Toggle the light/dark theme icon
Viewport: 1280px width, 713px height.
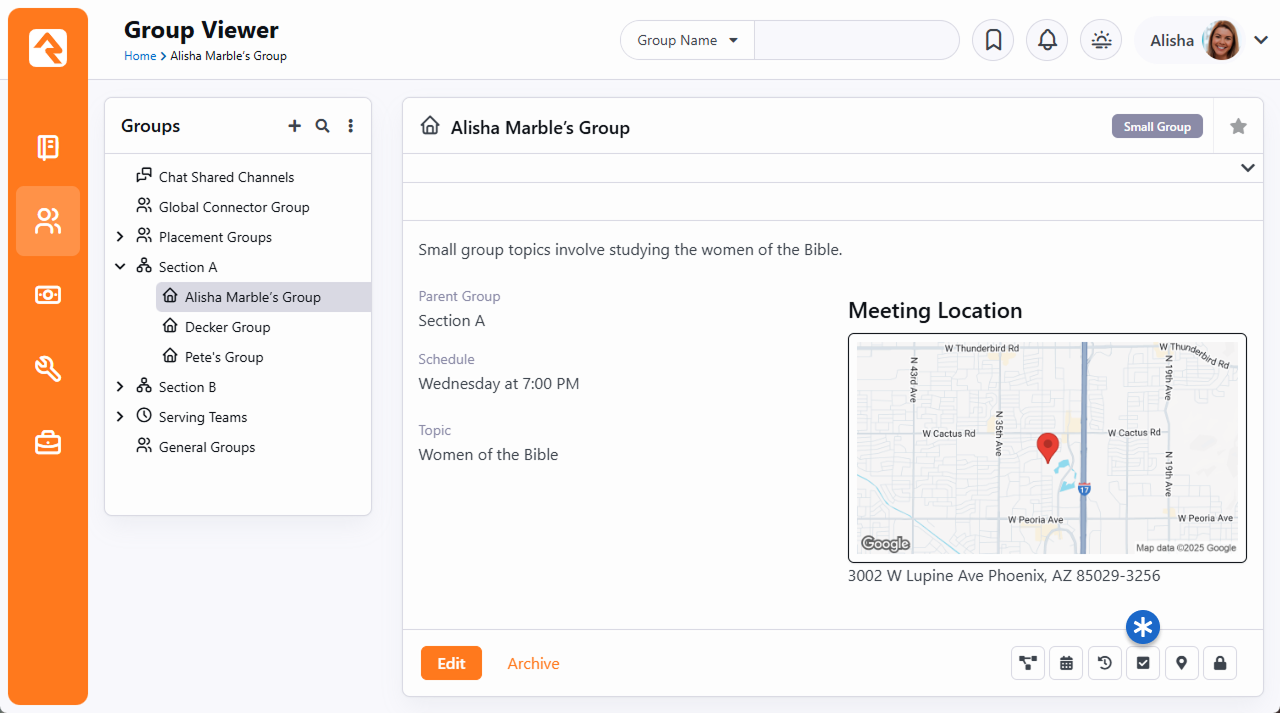click(1101, 40)
